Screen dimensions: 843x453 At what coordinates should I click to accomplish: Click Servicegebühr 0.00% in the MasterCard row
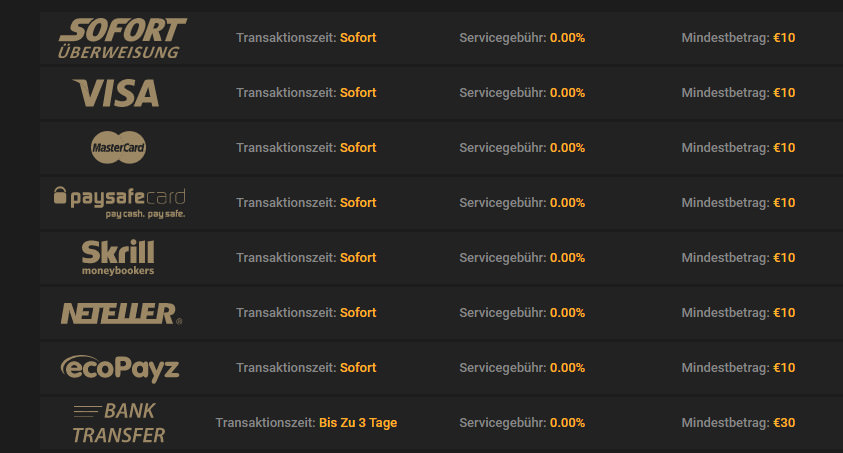pyautogui.click(x=522, y=147)
